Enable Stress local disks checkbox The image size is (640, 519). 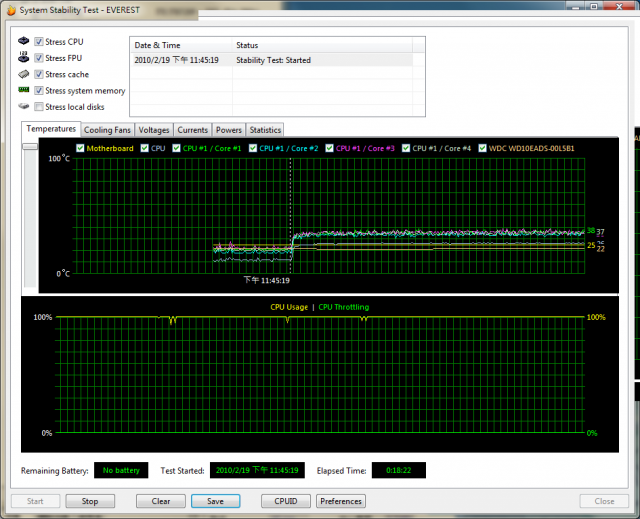click(39, 107)
